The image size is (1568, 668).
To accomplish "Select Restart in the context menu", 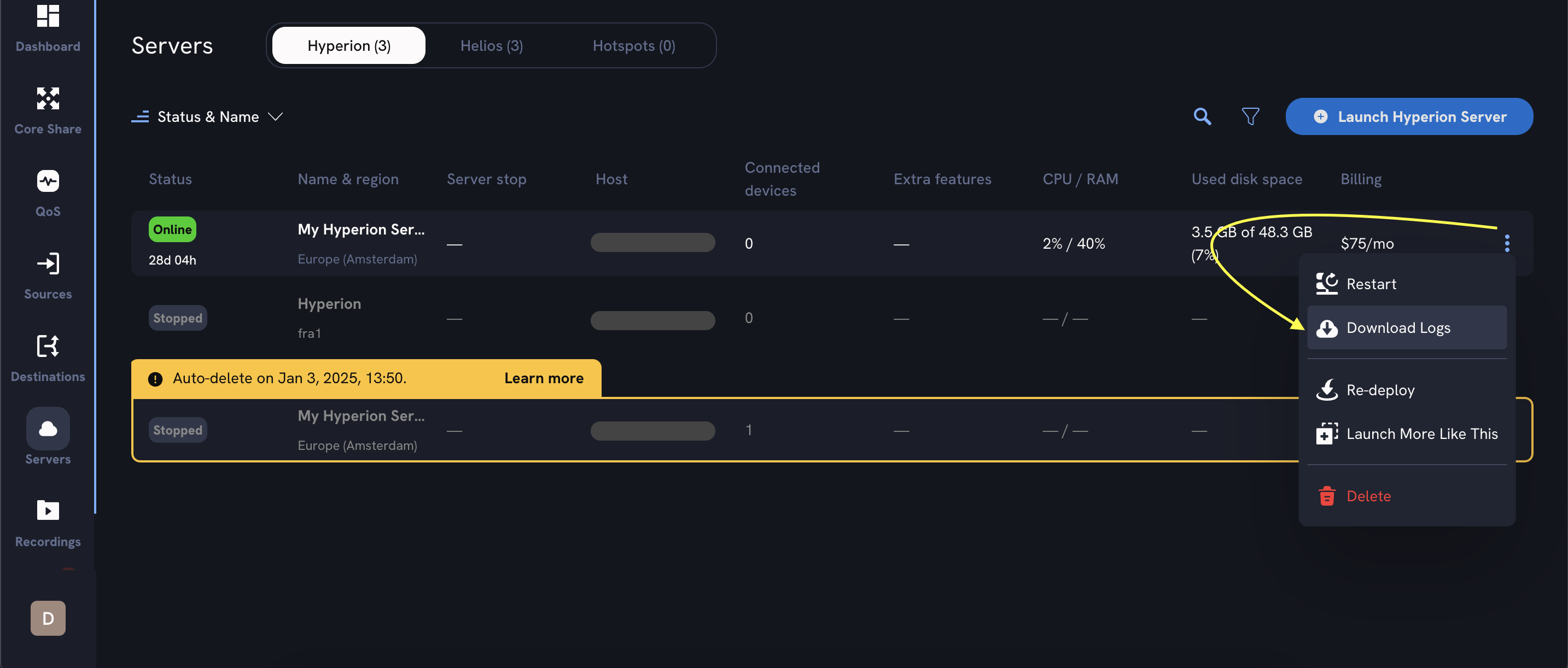I will tap(1371, 284).
